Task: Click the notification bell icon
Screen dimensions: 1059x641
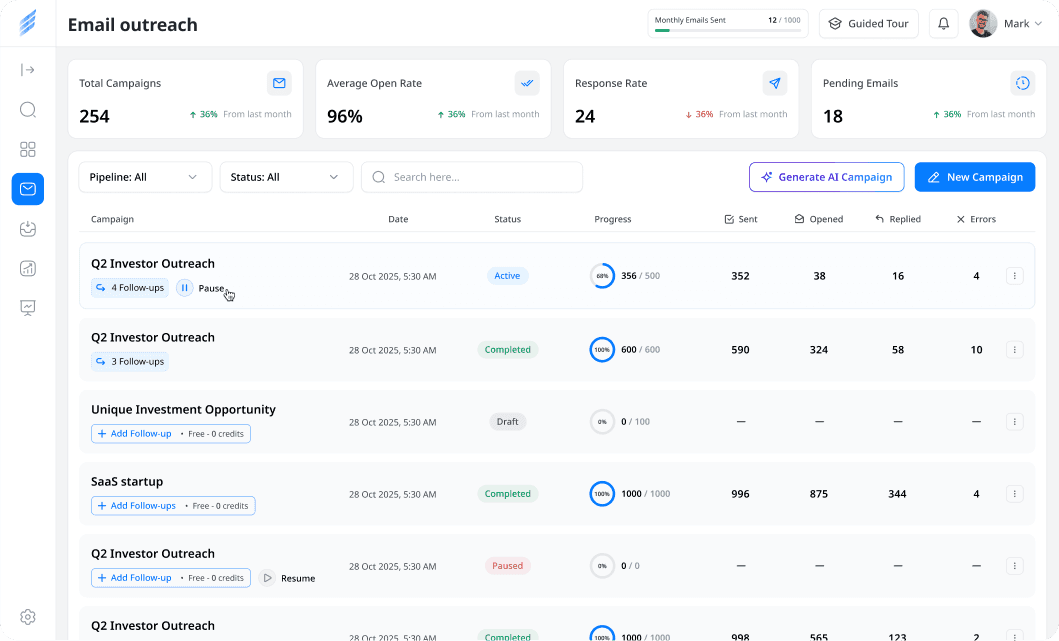Action: click(x=944, y=24)
